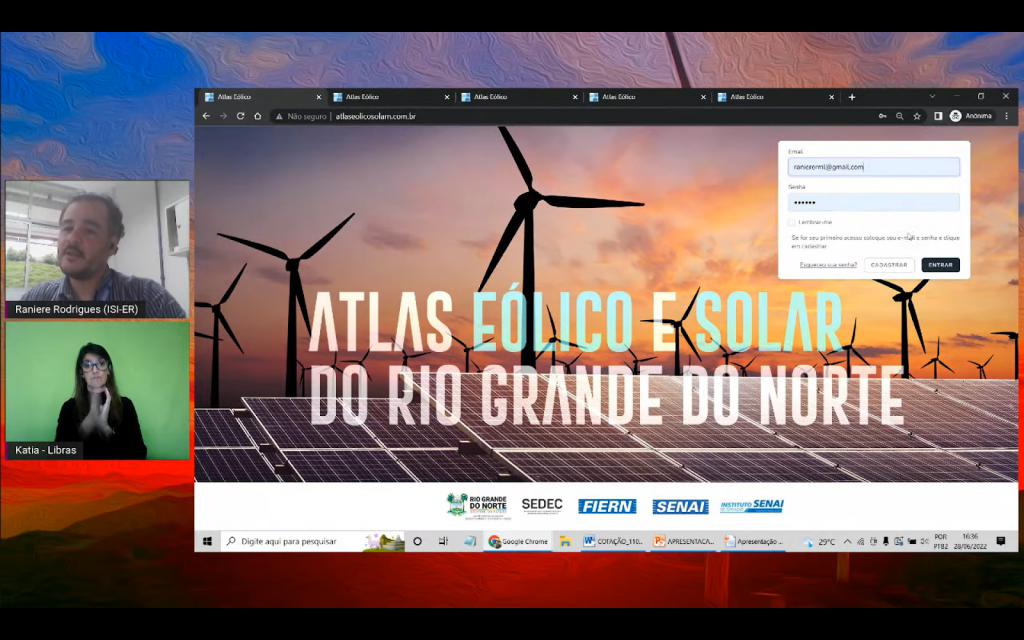Open the browser side panel icon
Screen dimensions: 1024x640
click(x=938, y=116)
